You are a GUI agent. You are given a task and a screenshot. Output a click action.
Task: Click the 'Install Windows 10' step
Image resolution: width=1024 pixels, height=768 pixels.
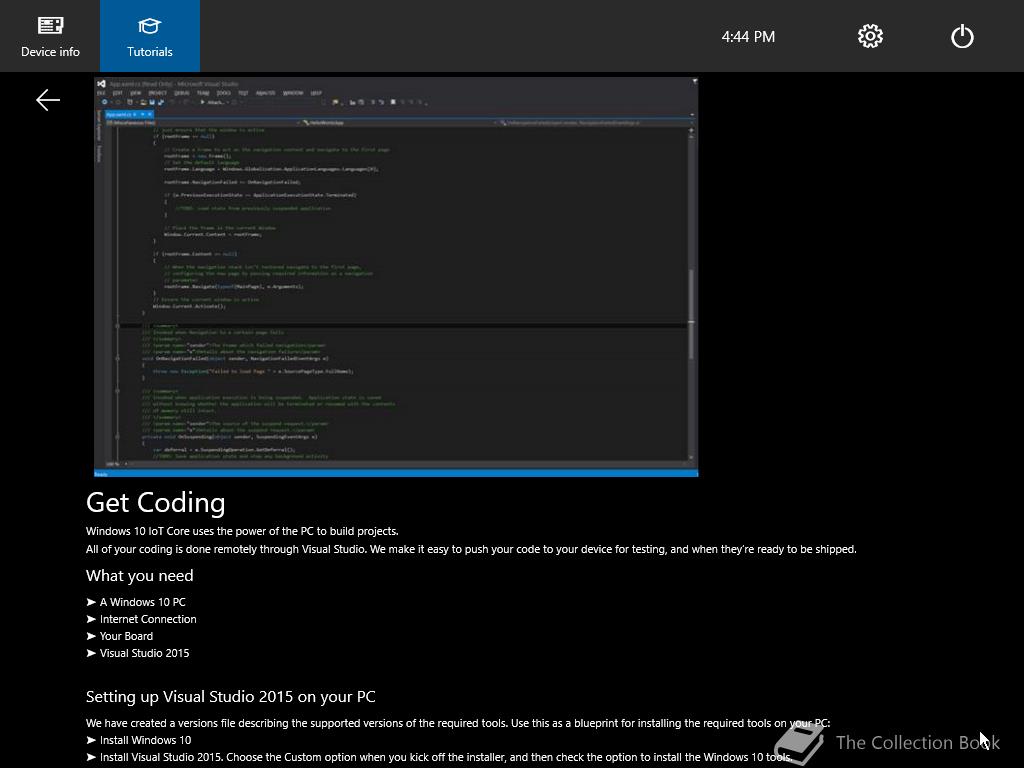(x=138, y=740)
